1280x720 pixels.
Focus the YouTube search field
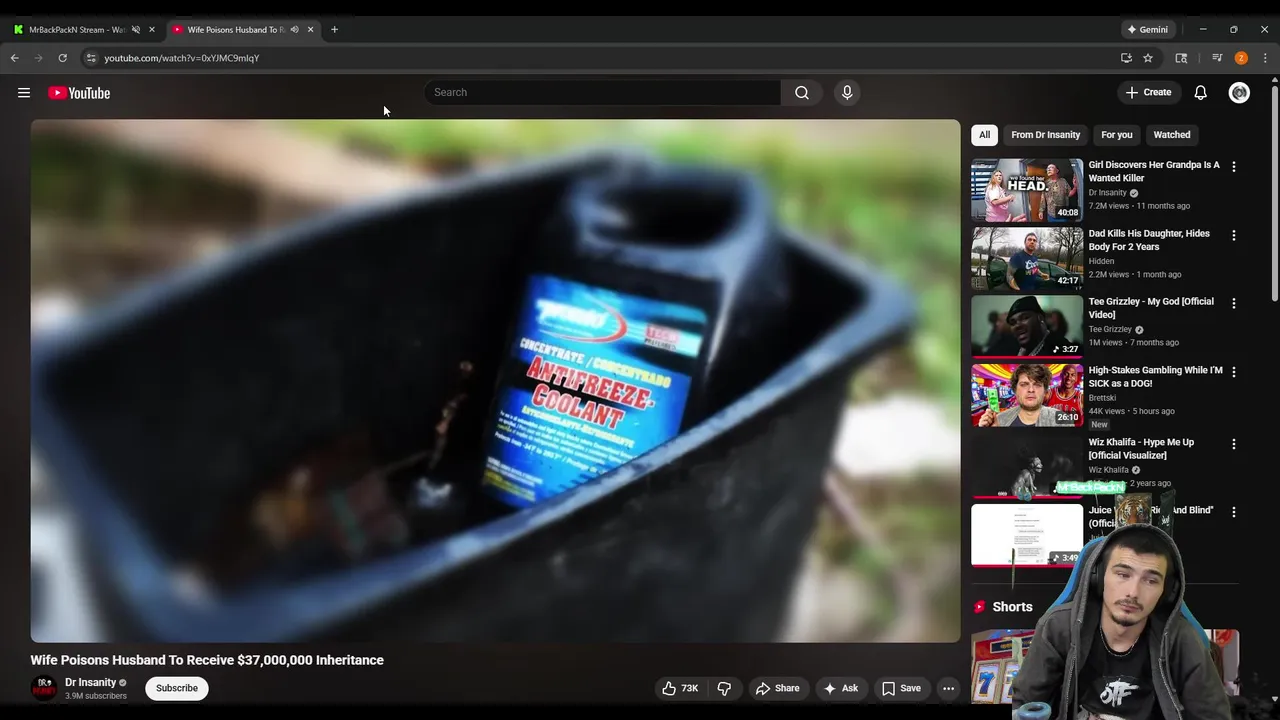point(602,92)
